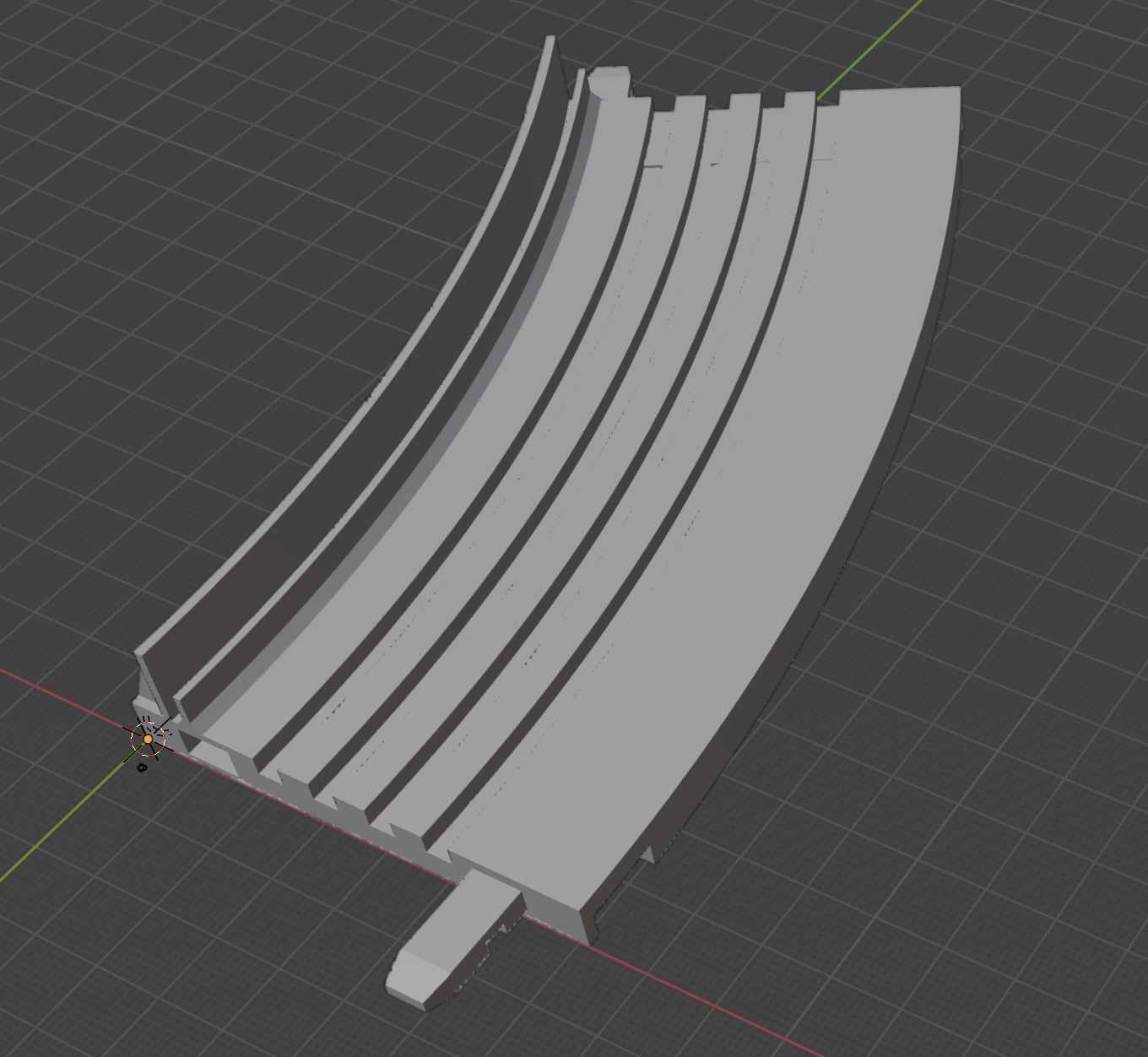Select the orange object origin dot
This screenshot has height=1057, width=1148.
coord(148,740)
